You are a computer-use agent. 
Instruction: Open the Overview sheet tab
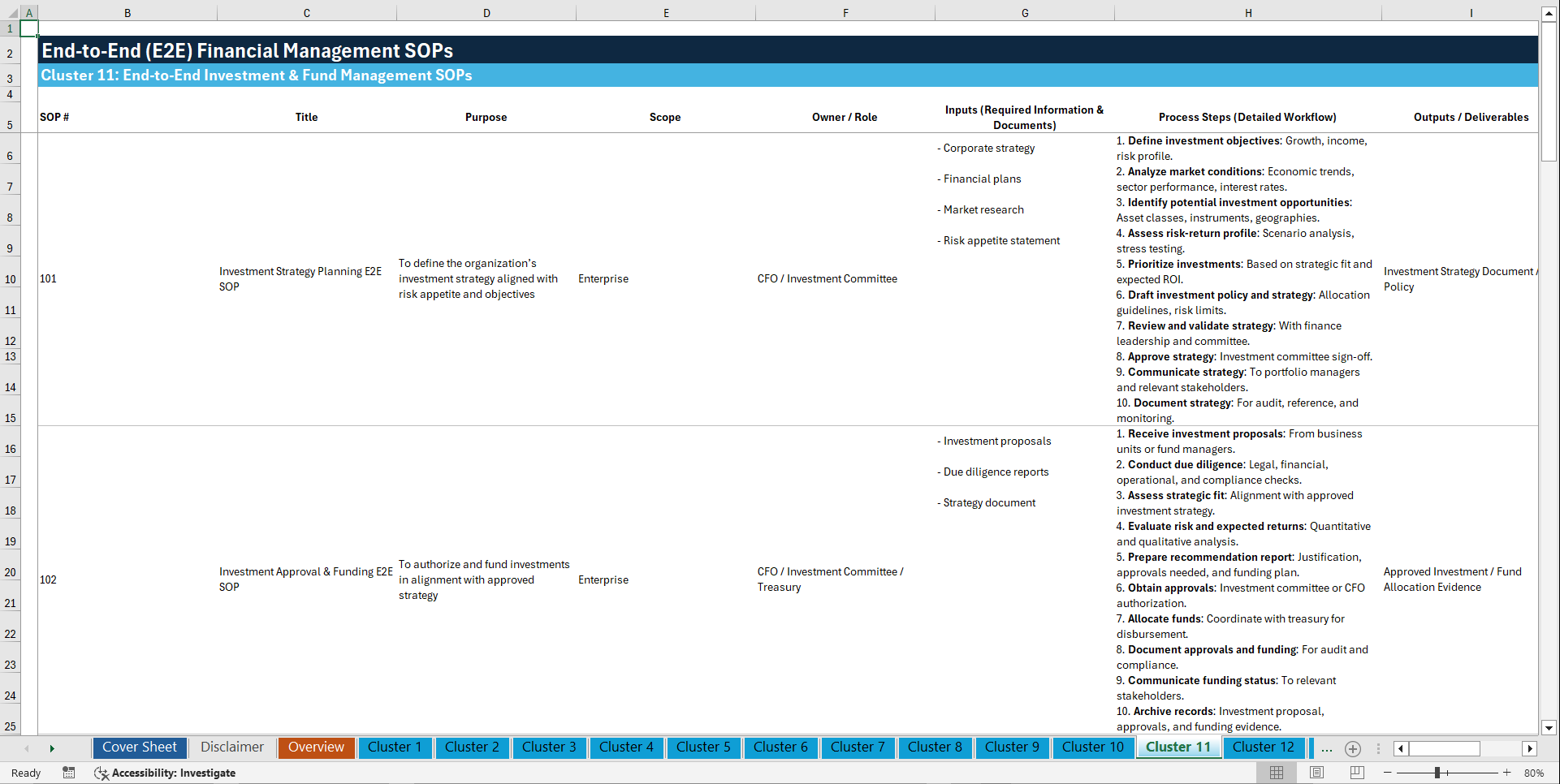click(x=316, y=747)
